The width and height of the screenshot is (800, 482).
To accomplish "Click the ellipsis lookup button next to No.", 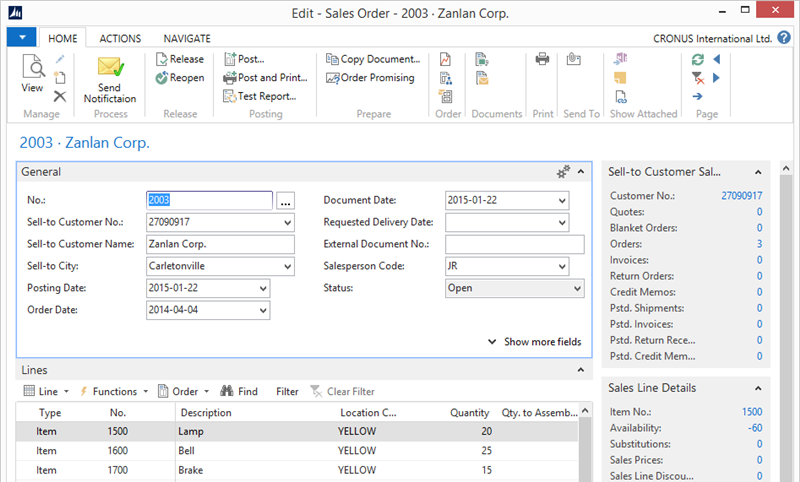I will [x=286, y=201].
